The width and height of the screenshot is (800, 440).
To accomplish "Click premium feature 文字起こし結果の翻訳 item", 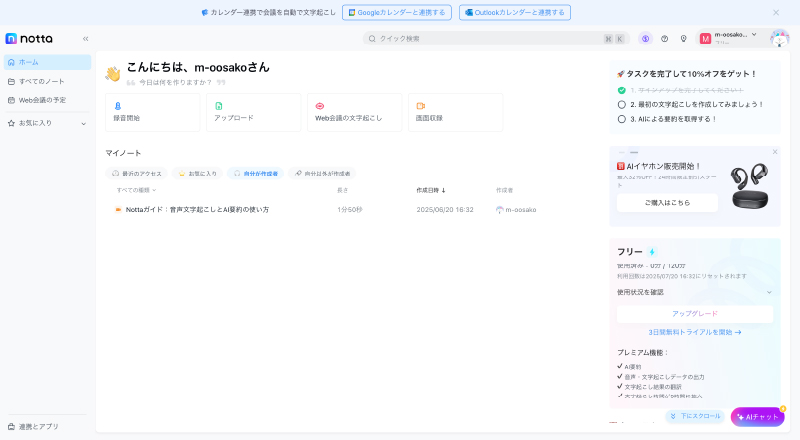I will point(649,386).
